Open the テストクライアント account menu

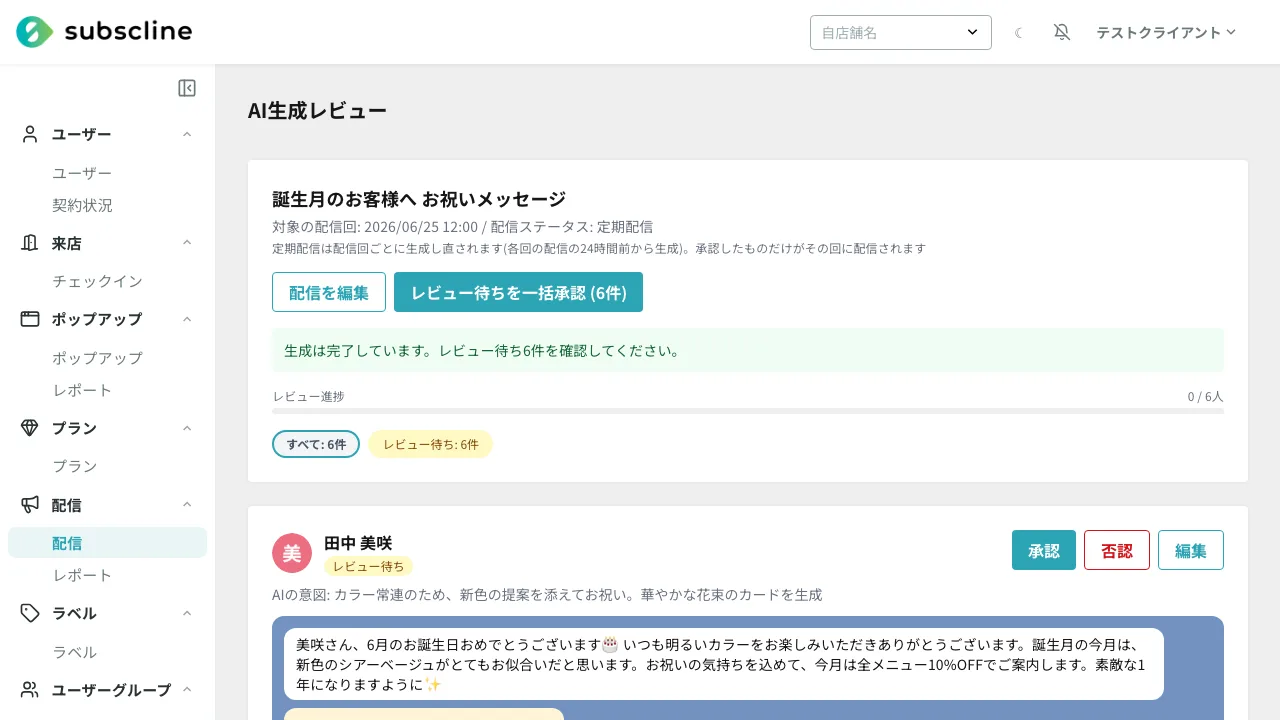pyautogui.click(x=1166, y=32)
